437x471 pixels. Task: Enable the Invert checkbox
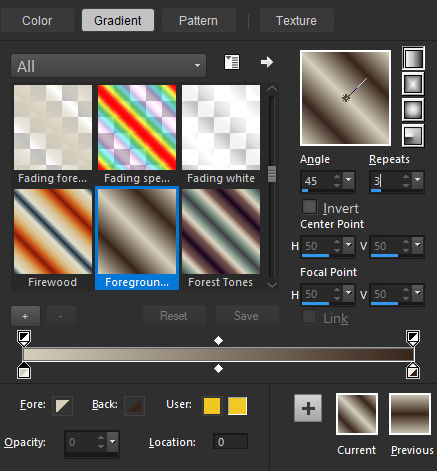309,207
